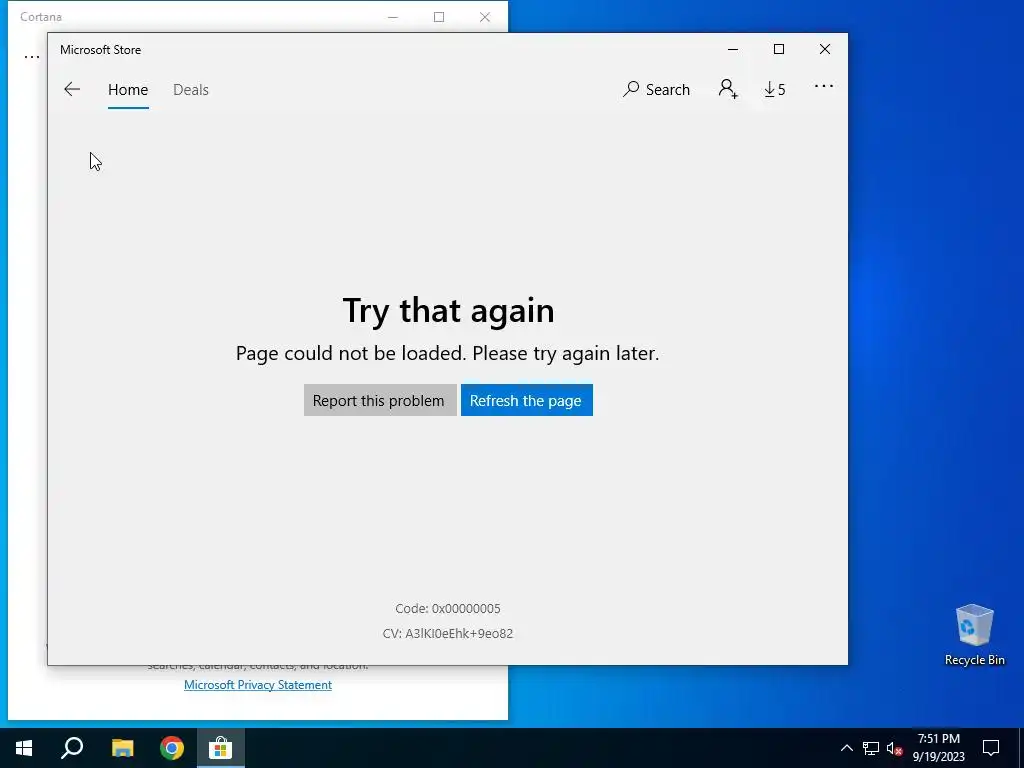Switch to the Deals tab

pyautogui.click(x=191, y=89)
